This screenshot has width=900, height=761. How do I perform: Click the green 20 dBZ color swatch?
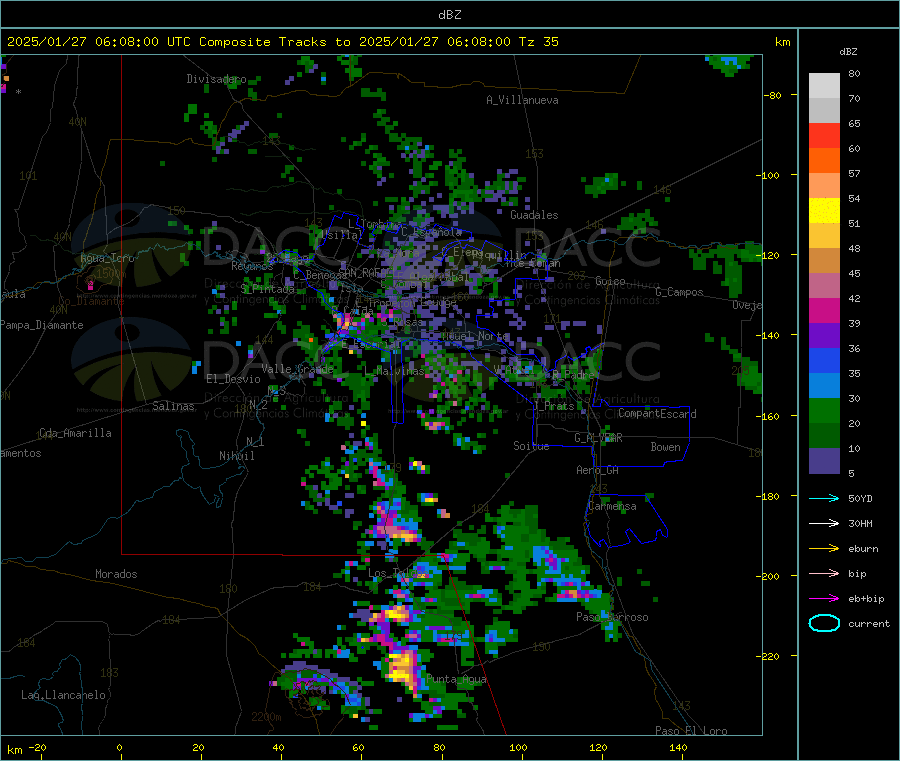[824, 410]
